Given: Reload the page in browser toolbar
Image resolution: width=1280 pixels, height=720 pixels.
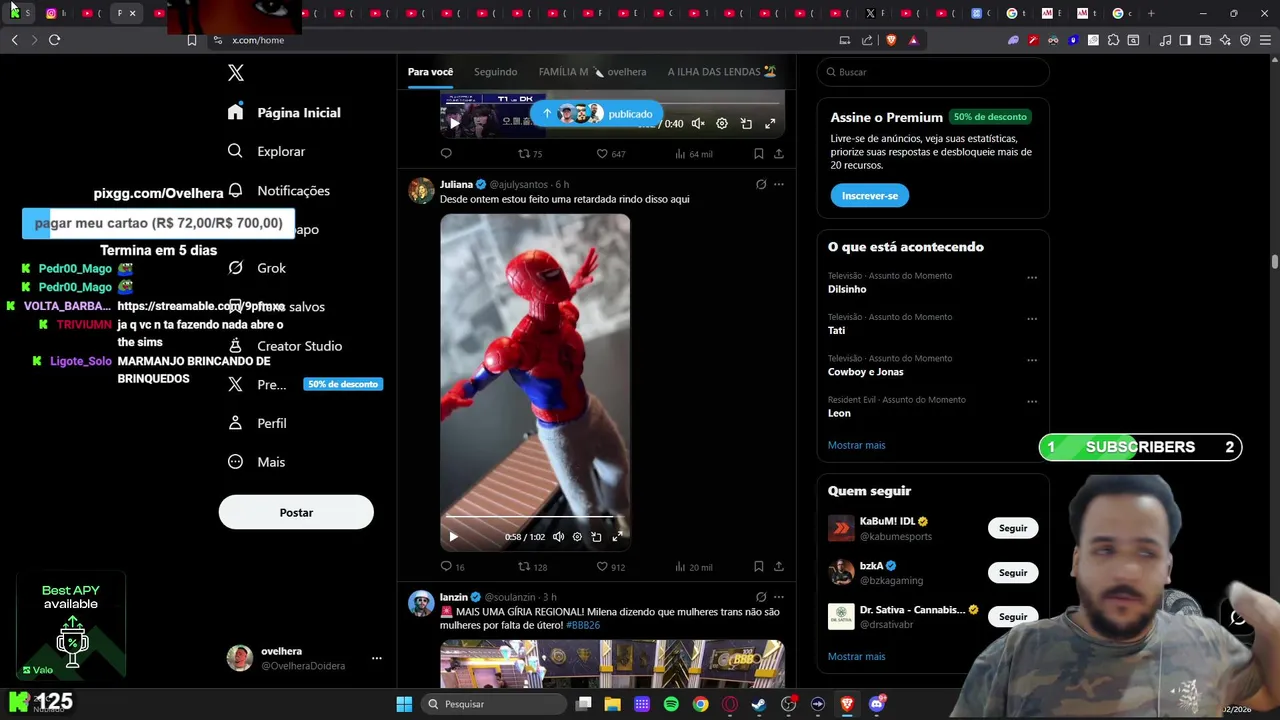Looking at the screenshot, I should pyautogui.click(x=54, y=40).
